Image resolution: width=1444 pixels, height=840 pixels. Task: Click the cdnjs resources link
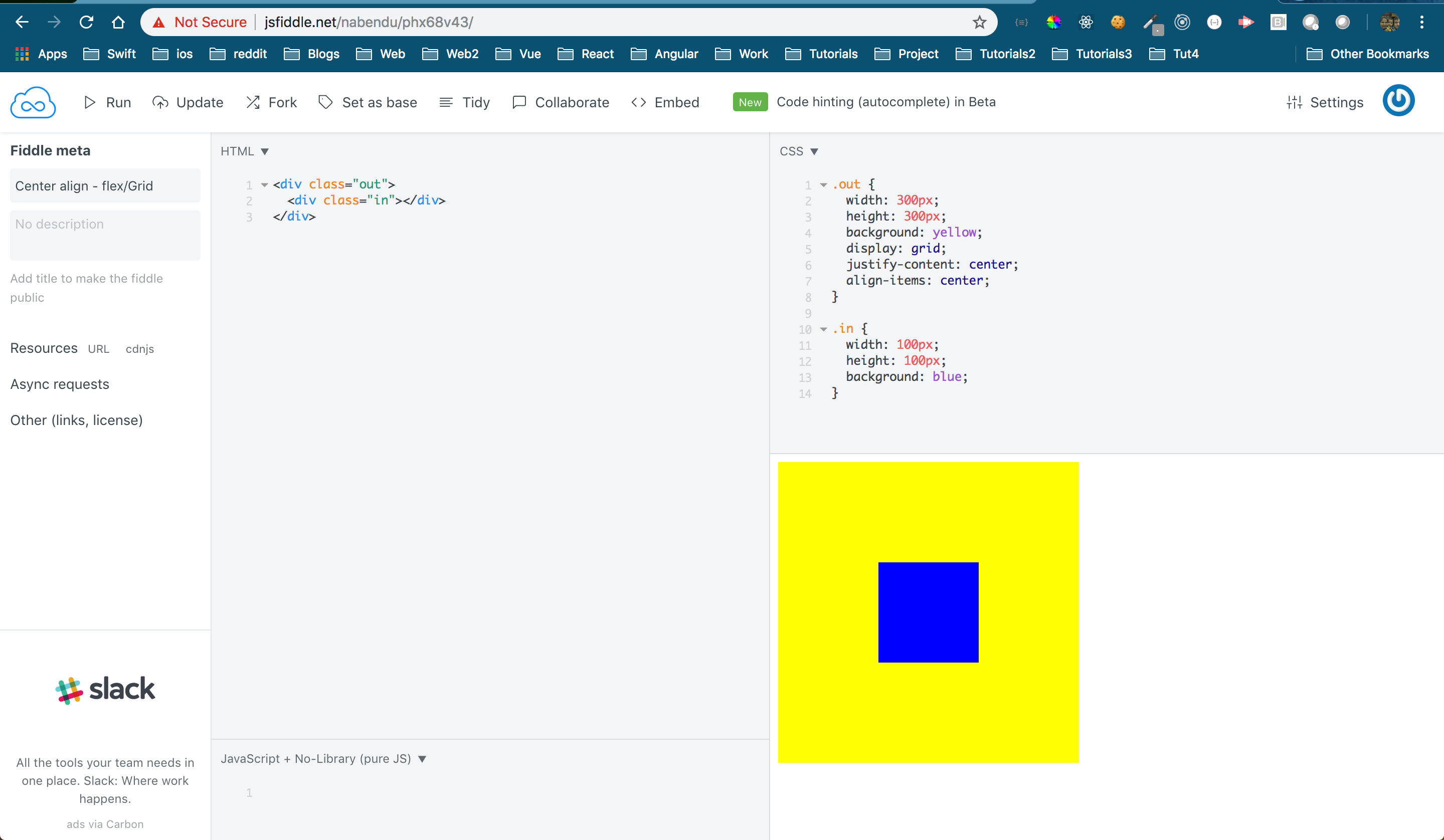pyautogui.click(x=140, y=349)
